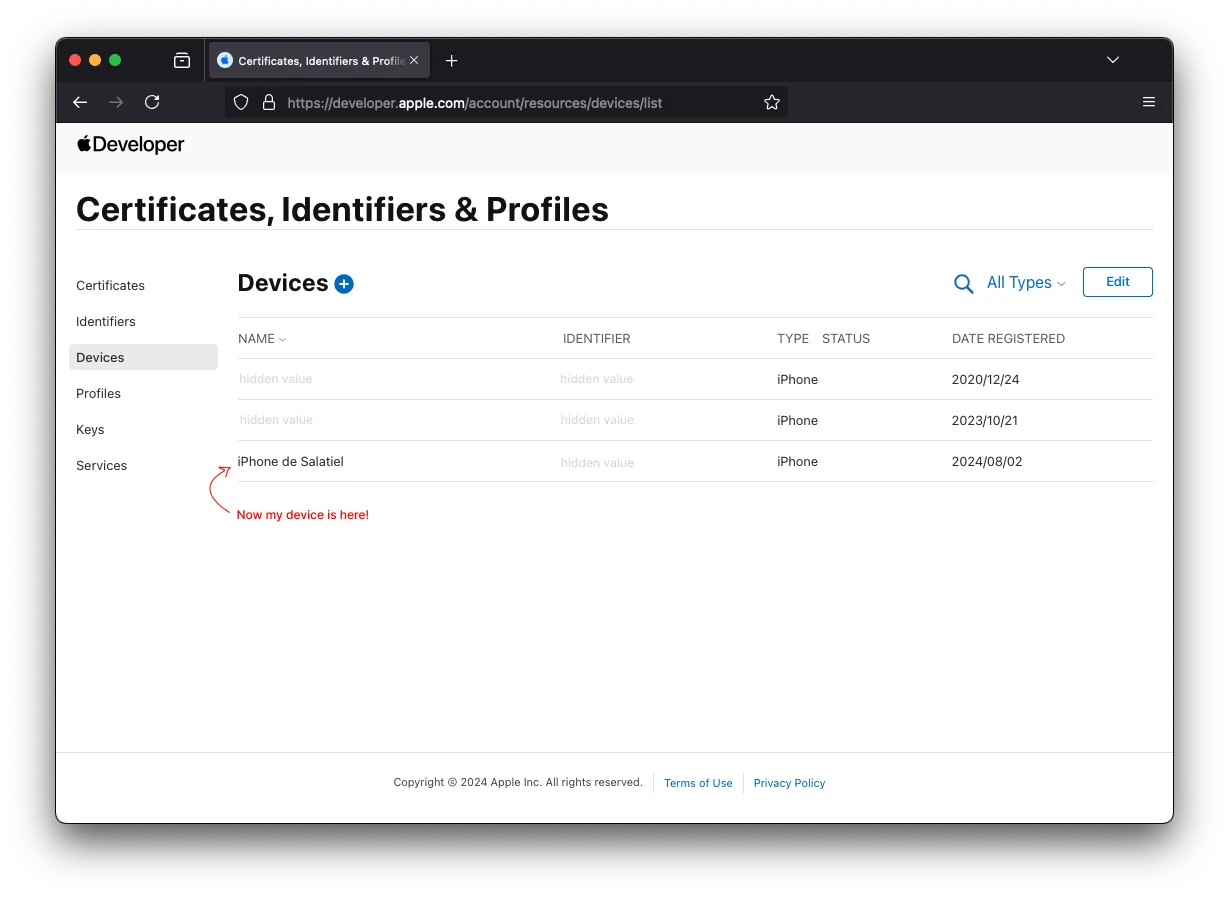Click the browser forward arrow
Viewport: 1229px width, 897px height.
coord(116,102)
